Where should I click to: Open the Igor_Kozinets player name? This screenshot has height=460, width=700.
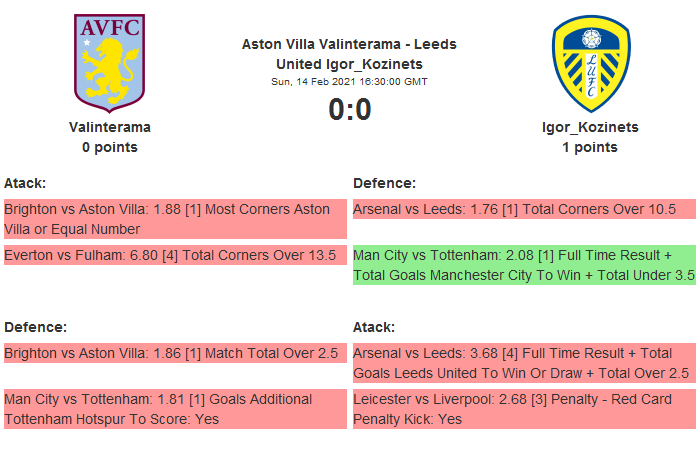pos(590,127)
